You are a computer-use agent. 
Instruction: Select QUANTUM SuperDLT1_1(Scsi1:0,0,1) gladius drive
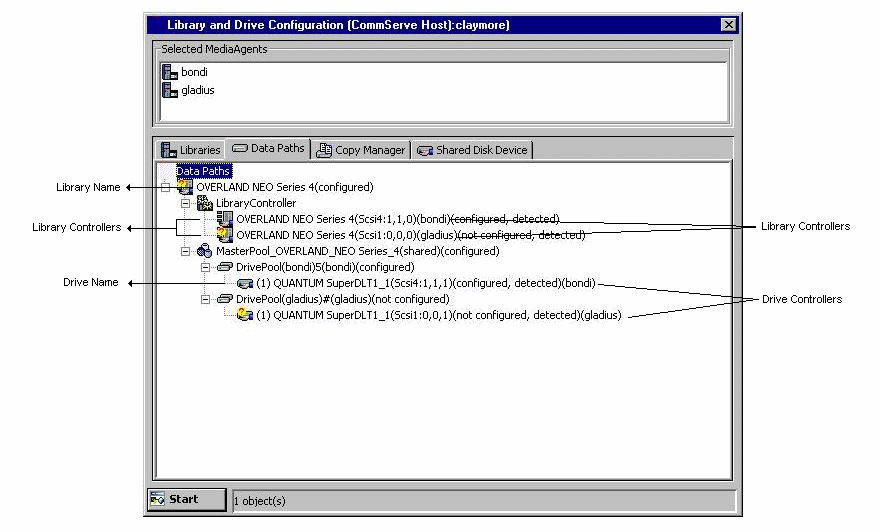pyautogui.click(x=439, y=315)
